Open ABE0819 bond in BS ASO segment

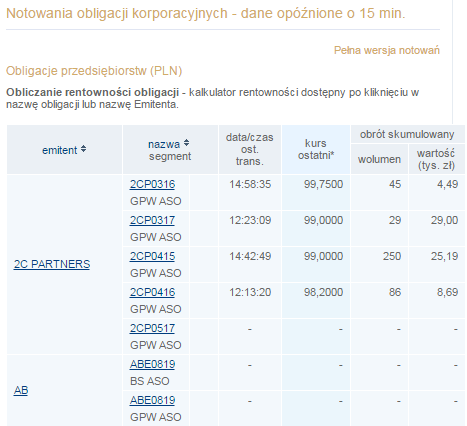(x=152, y=364)
